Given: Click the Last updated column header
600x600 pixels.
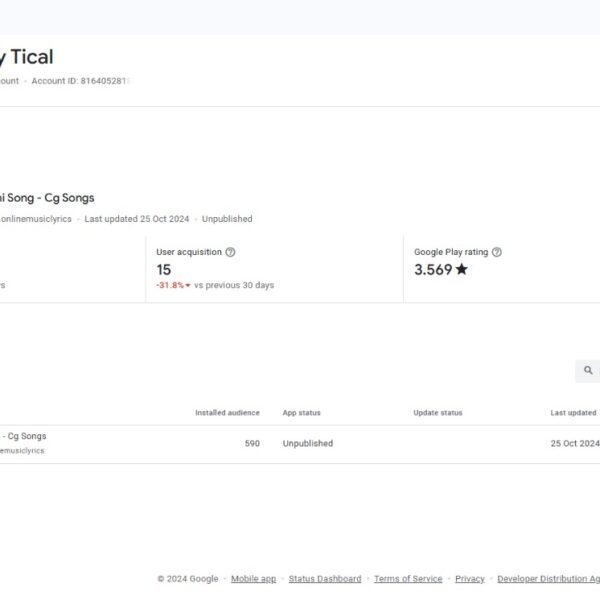Looking at the screenshot, I should point(573,412).
